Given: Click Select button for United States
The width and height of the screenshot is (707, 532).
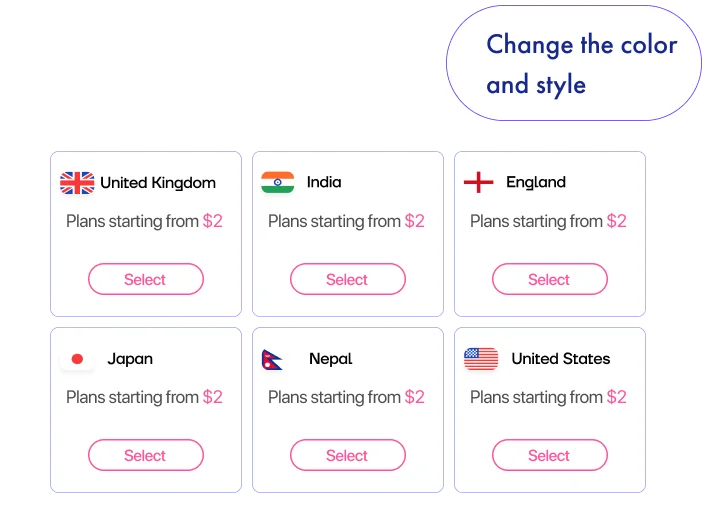Looking at the screenshot, I should coord(549,456).
